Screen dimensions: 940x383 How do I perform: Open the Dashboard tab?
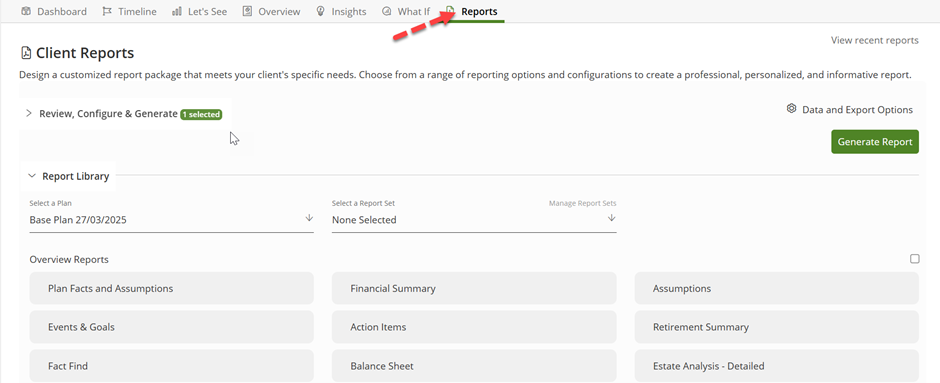(x=53, y=11)
